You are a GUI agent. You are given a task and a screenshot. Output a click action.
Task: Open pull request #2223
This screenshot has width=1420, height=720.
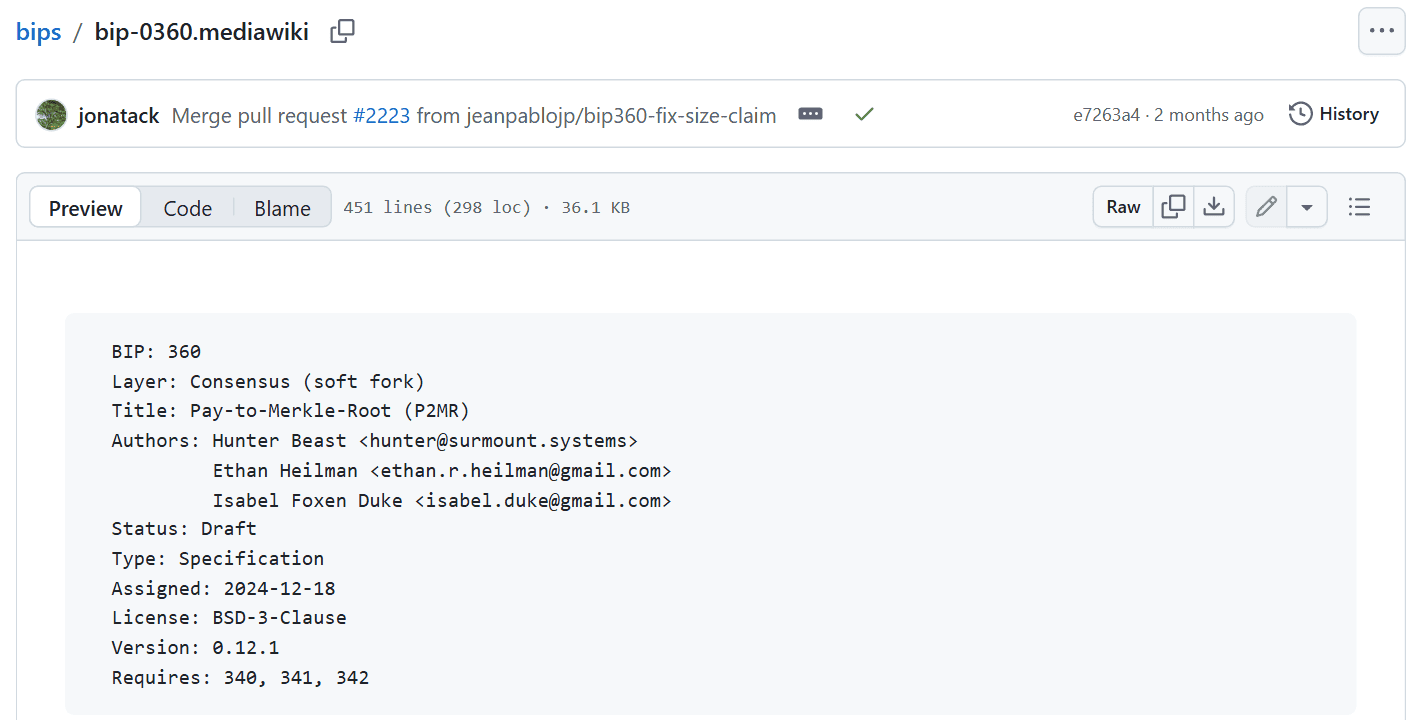tap(382, 115)
